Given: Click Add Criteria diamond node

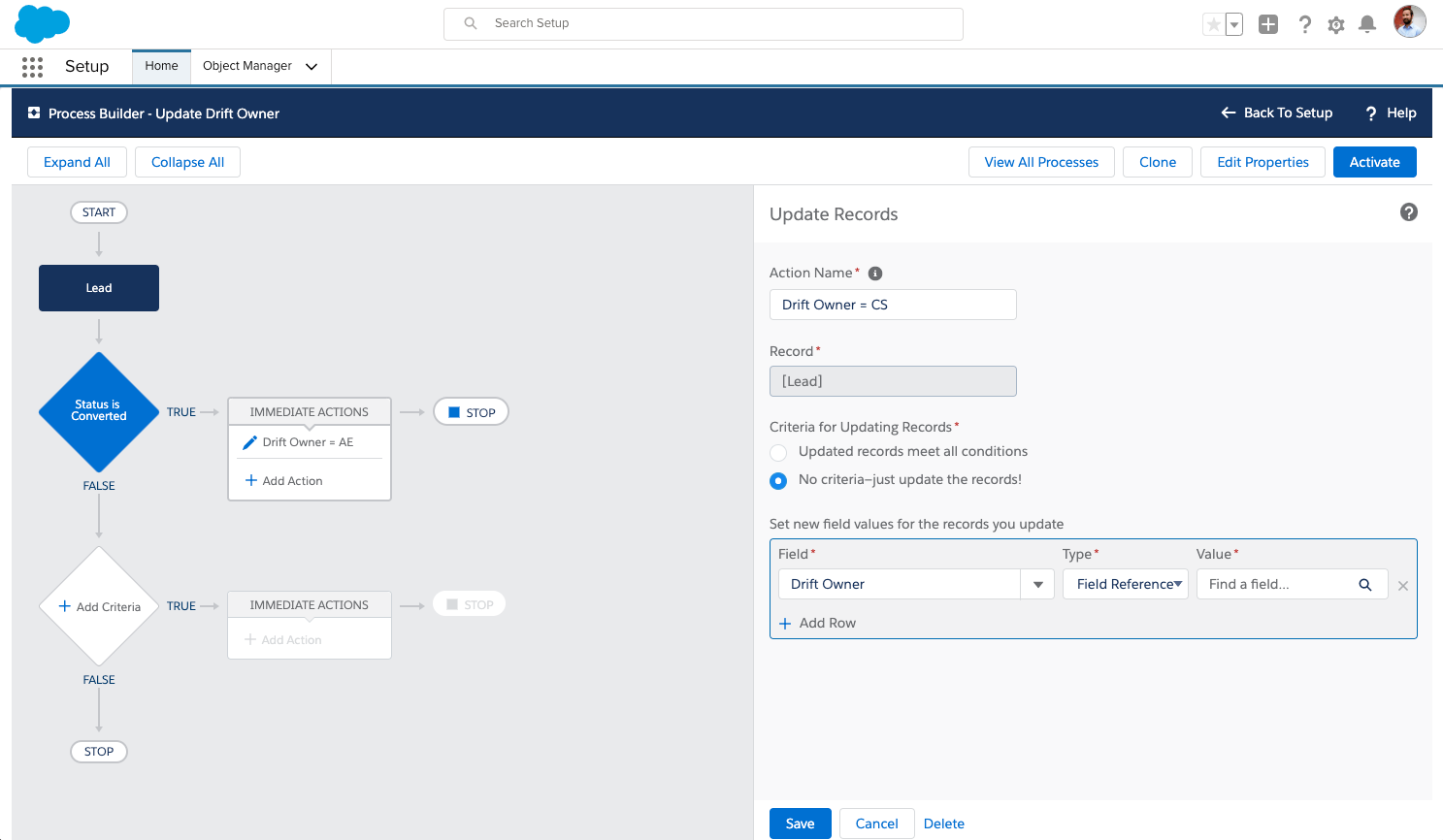Looking at the screenshot, I should (99, 606).
